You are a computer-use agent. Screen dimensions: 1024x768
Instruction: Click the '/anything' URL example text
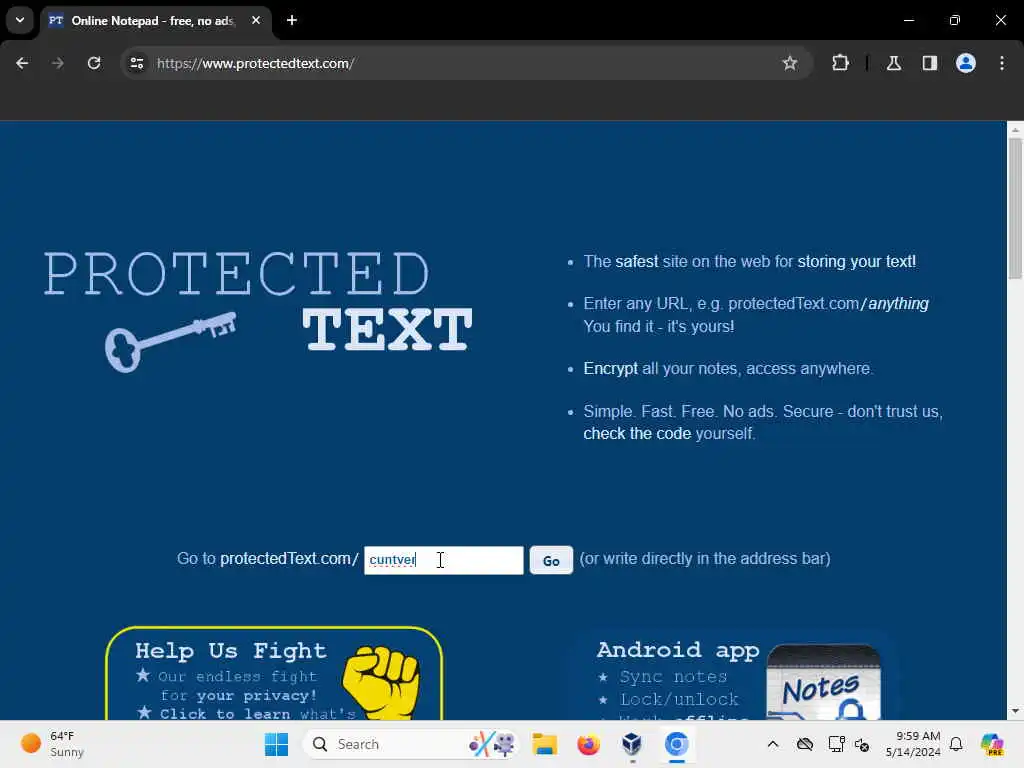(x=895, y=304)
